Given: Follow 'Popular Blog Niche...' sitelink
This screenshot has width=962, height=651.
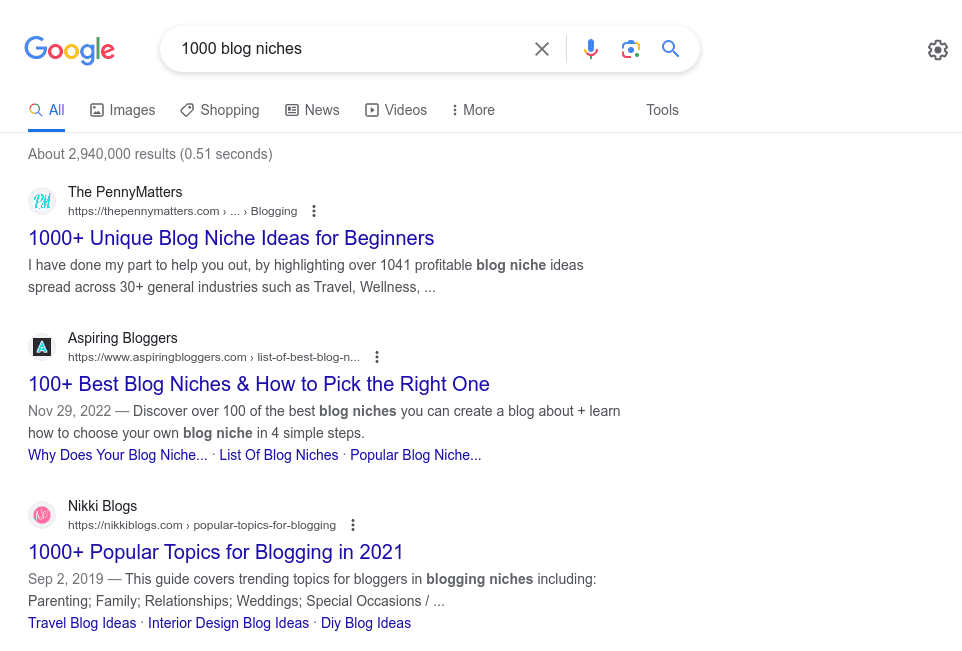Looking at the screenshot, I should pyautogui.click(x=415, y=455).
